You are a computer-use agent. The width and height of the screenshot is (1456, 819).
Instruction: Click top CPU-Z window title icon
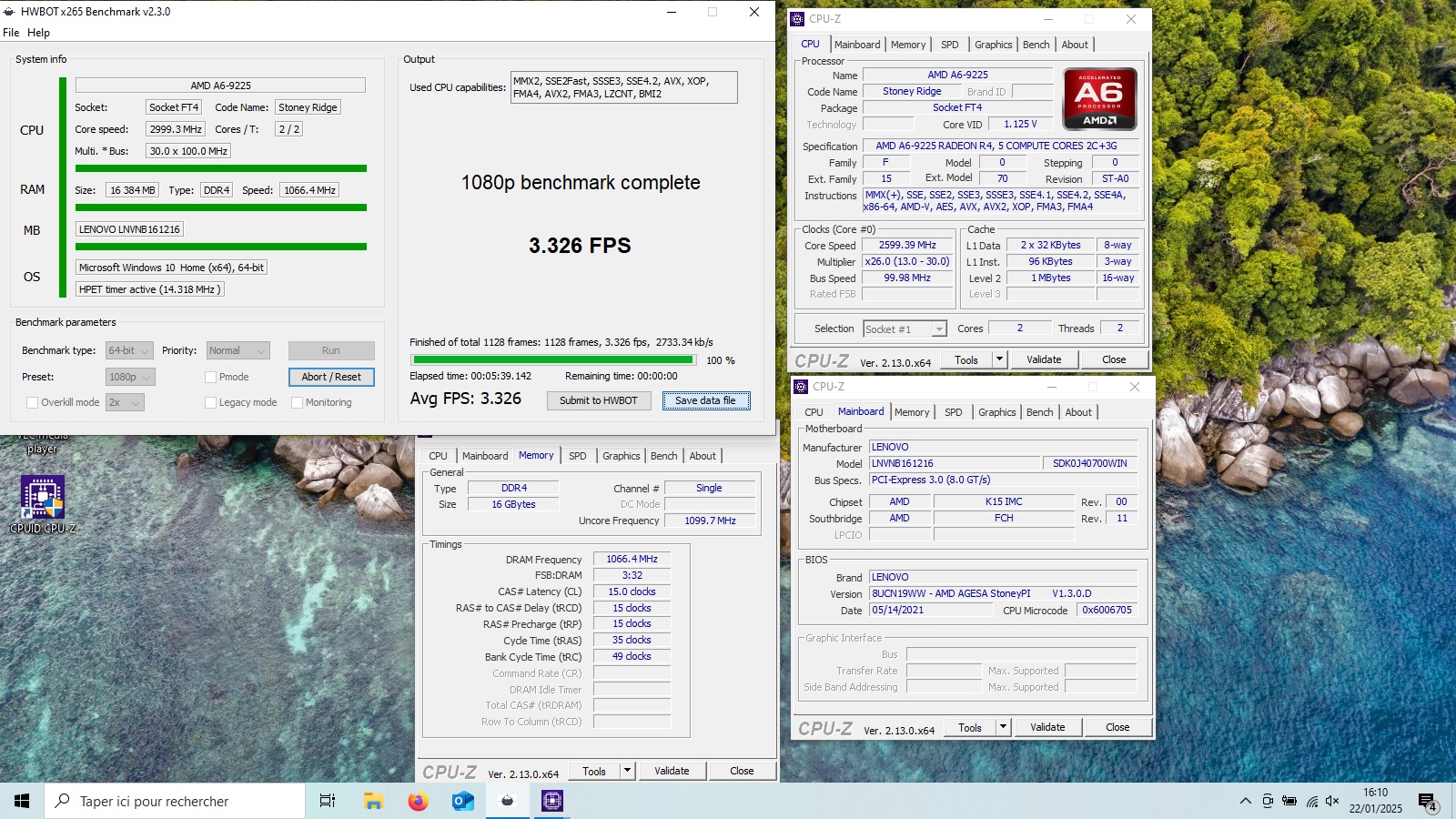[798, 18]
